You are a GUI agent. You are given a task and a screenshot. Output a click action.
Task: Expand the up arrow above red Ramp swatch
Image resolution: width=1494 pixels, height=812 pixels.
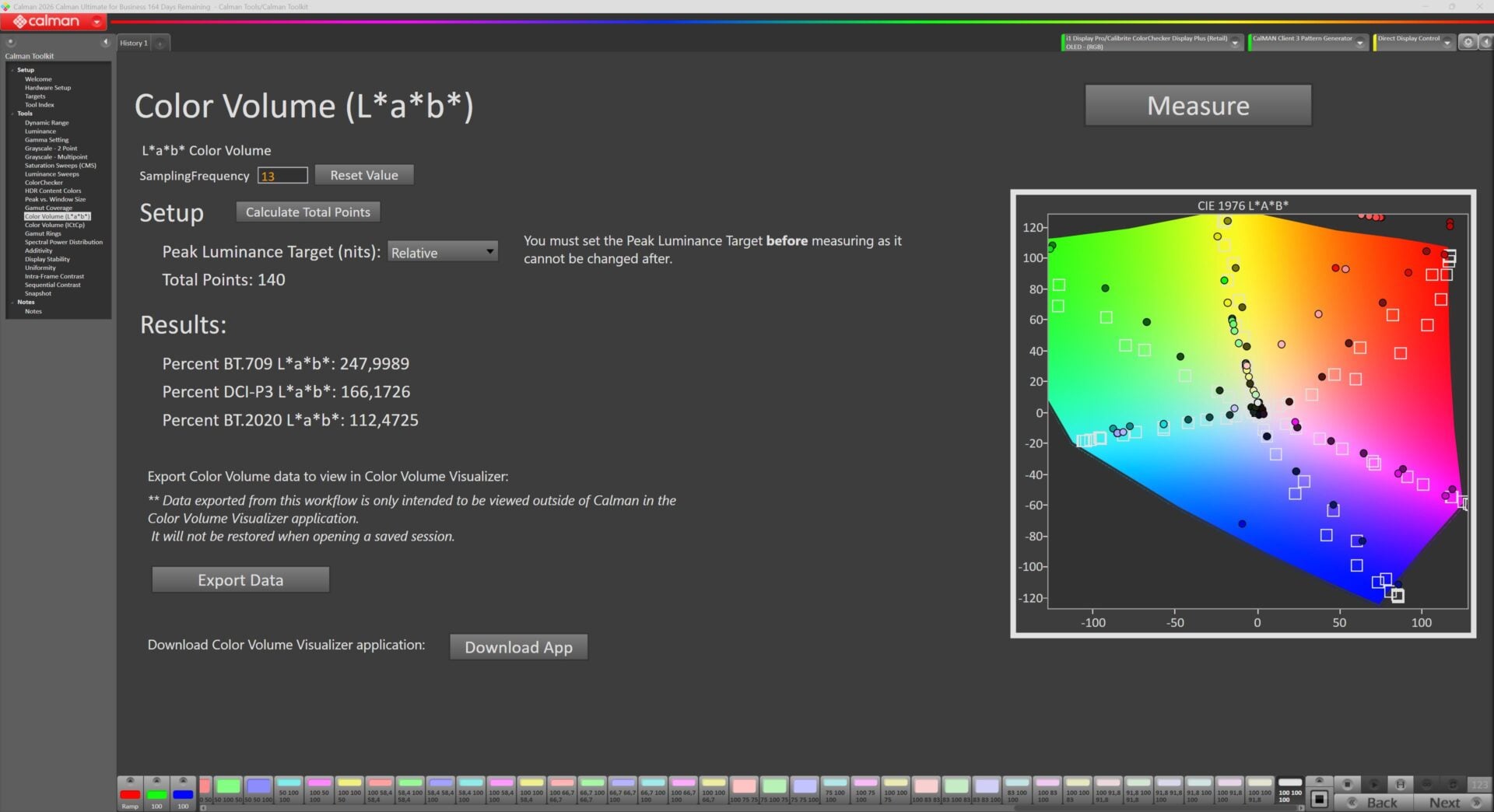130,780
